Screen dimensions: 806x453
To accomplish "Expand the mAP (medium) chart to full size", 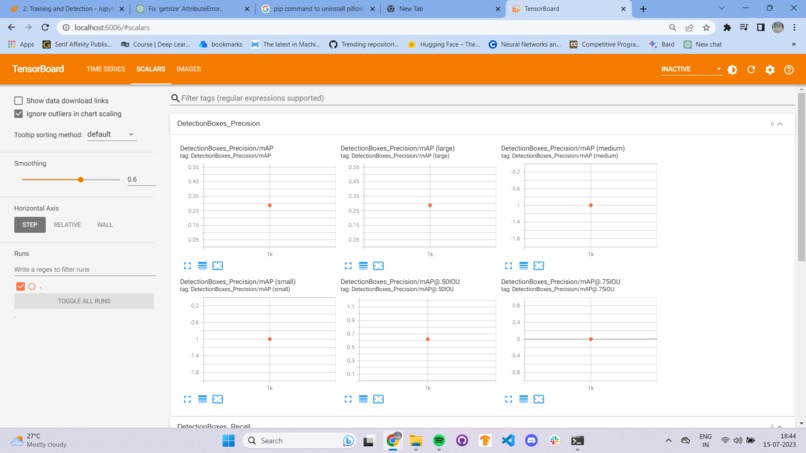I will click(508, 265).
